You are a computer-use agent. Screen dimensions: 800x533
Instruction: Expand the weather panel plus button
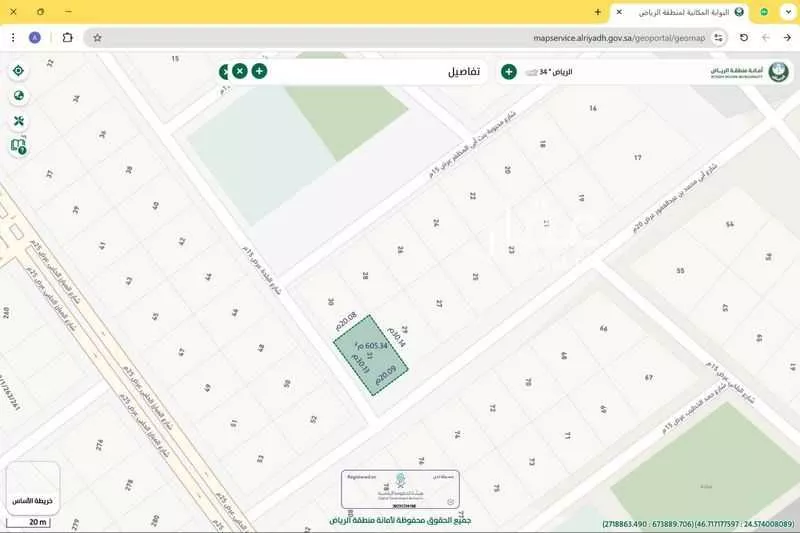pos(508,71)
